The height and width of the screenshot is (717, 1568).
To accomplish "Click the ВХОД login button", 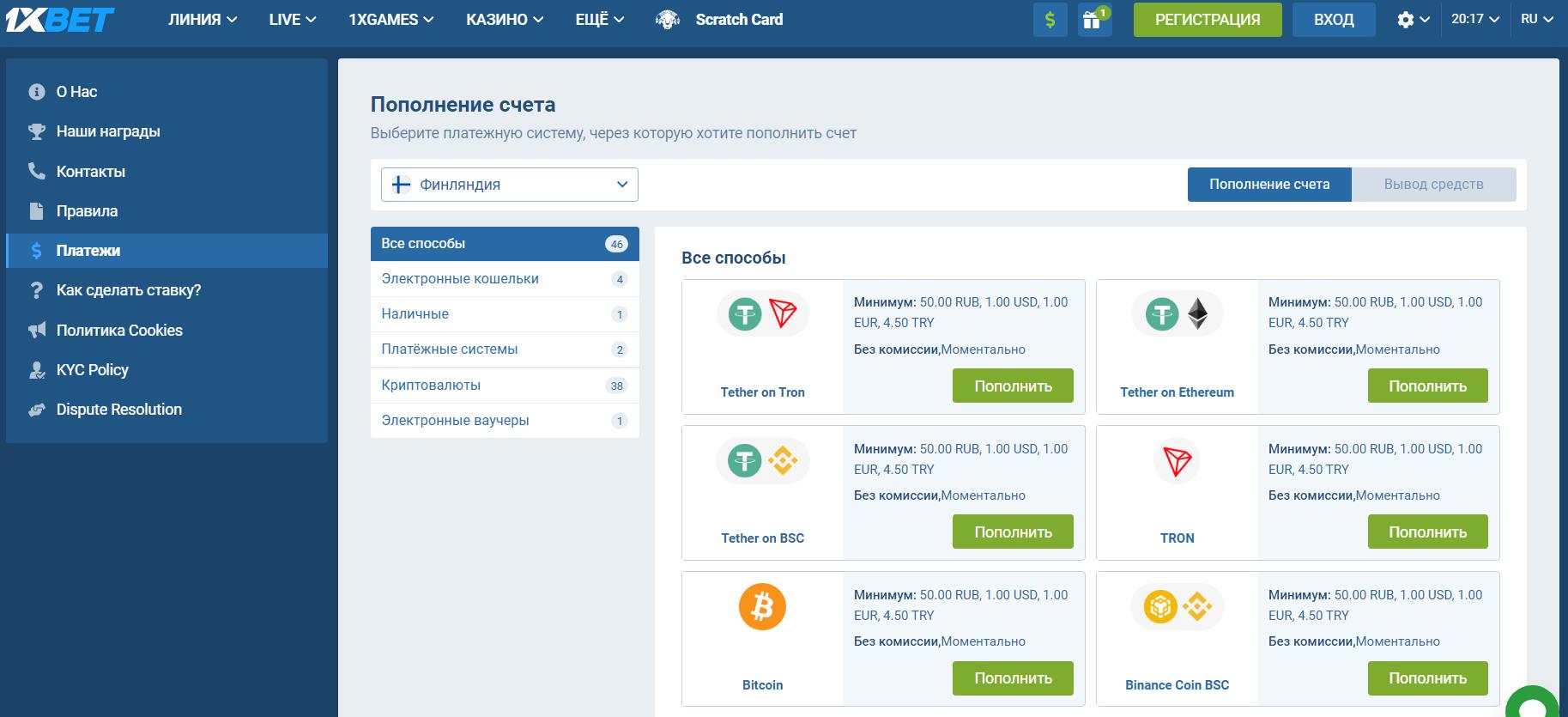I will coord(1333,20).
